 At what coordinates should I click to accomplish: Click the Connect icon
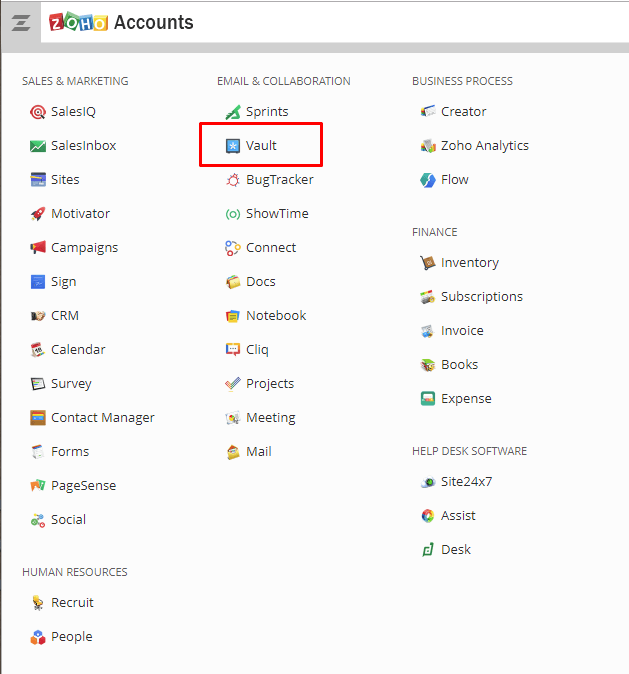click(x=233, y=248)
